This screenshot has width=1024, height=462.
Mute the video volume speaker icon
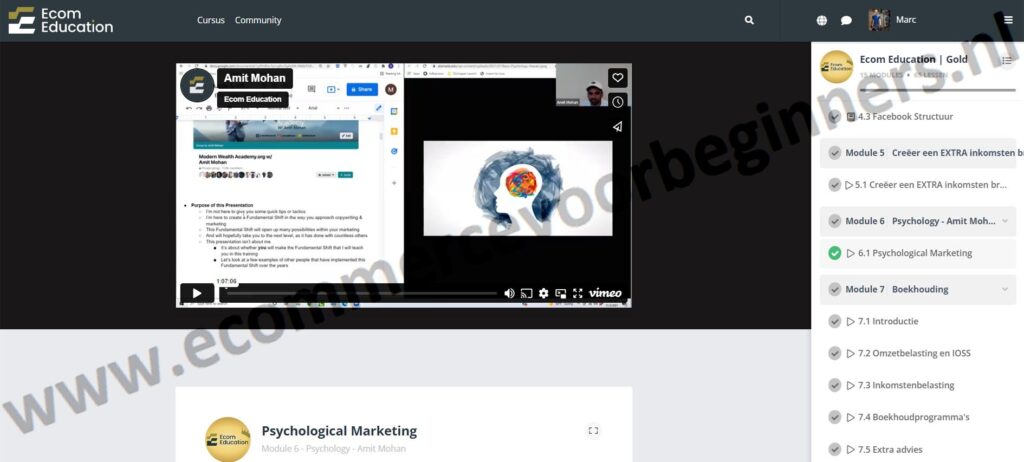point(509,293)
